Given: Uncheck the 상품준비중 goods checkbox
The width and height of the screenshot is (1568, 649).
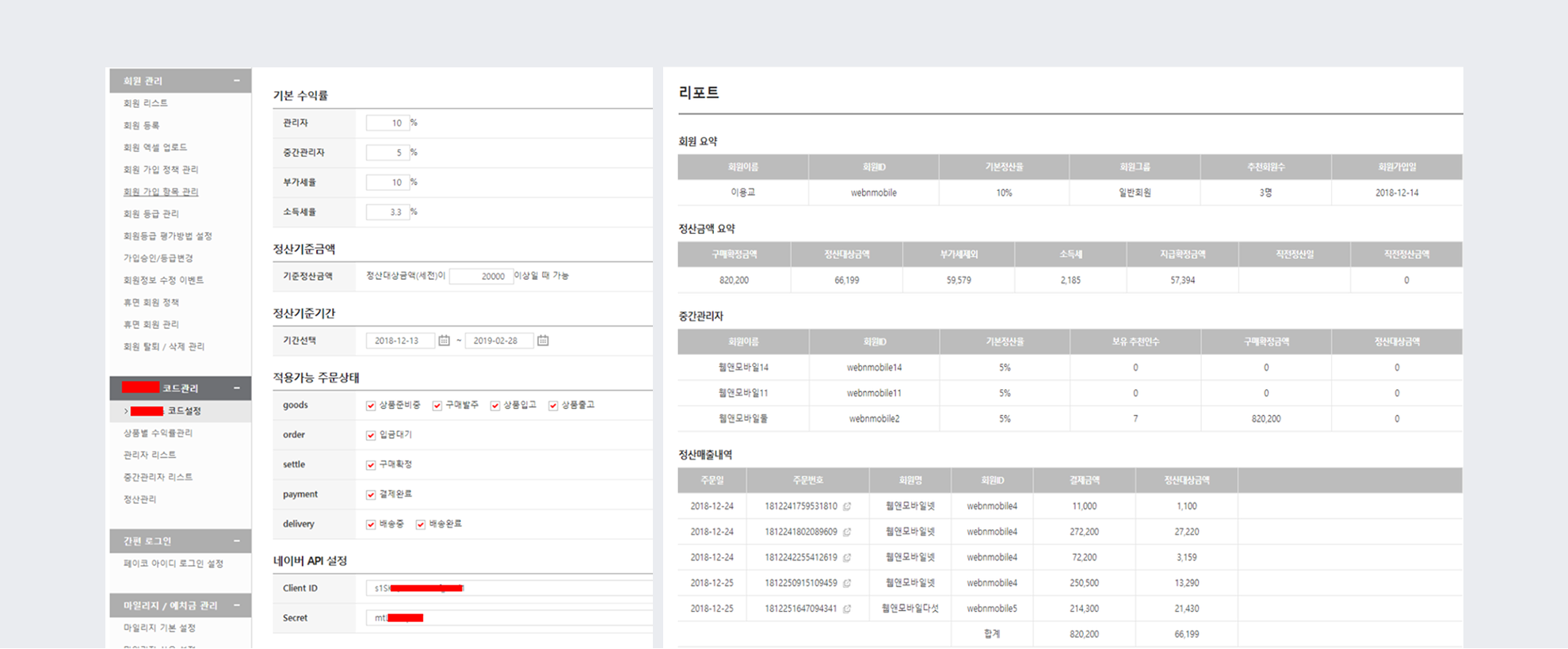Looking at the screenshot, I should click(371, 406).
